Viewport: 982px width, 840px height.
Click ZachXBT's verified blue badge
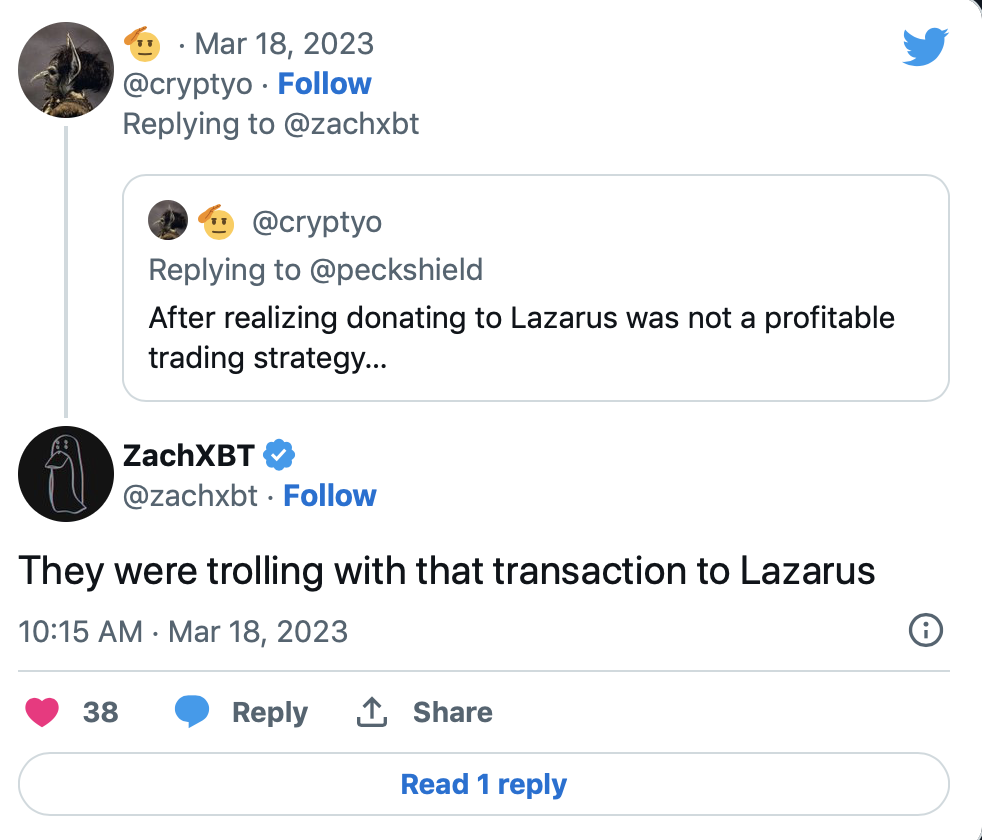[x=279, y=455]
